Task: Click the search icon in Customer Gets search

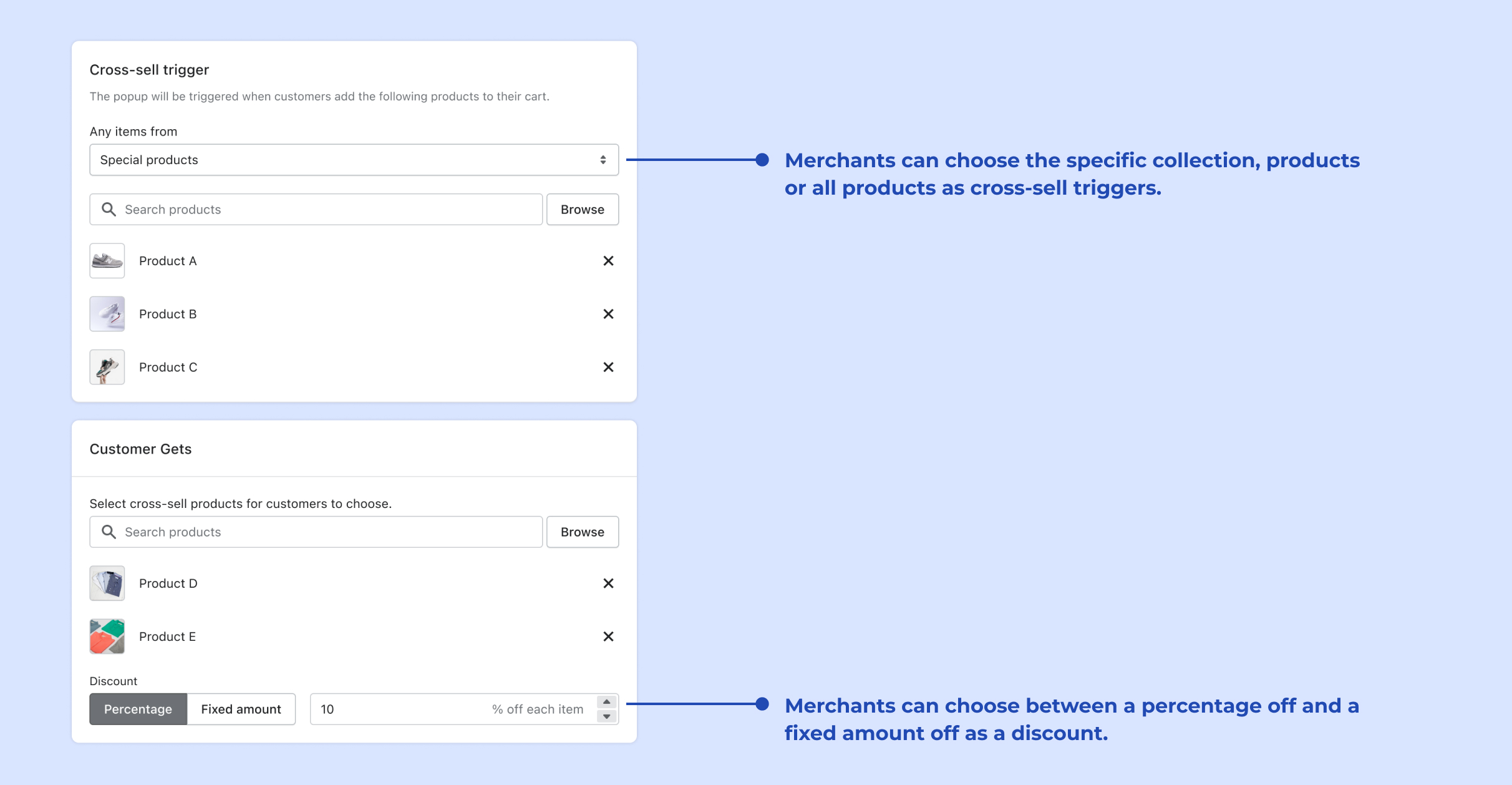Action: pos(109,532)
